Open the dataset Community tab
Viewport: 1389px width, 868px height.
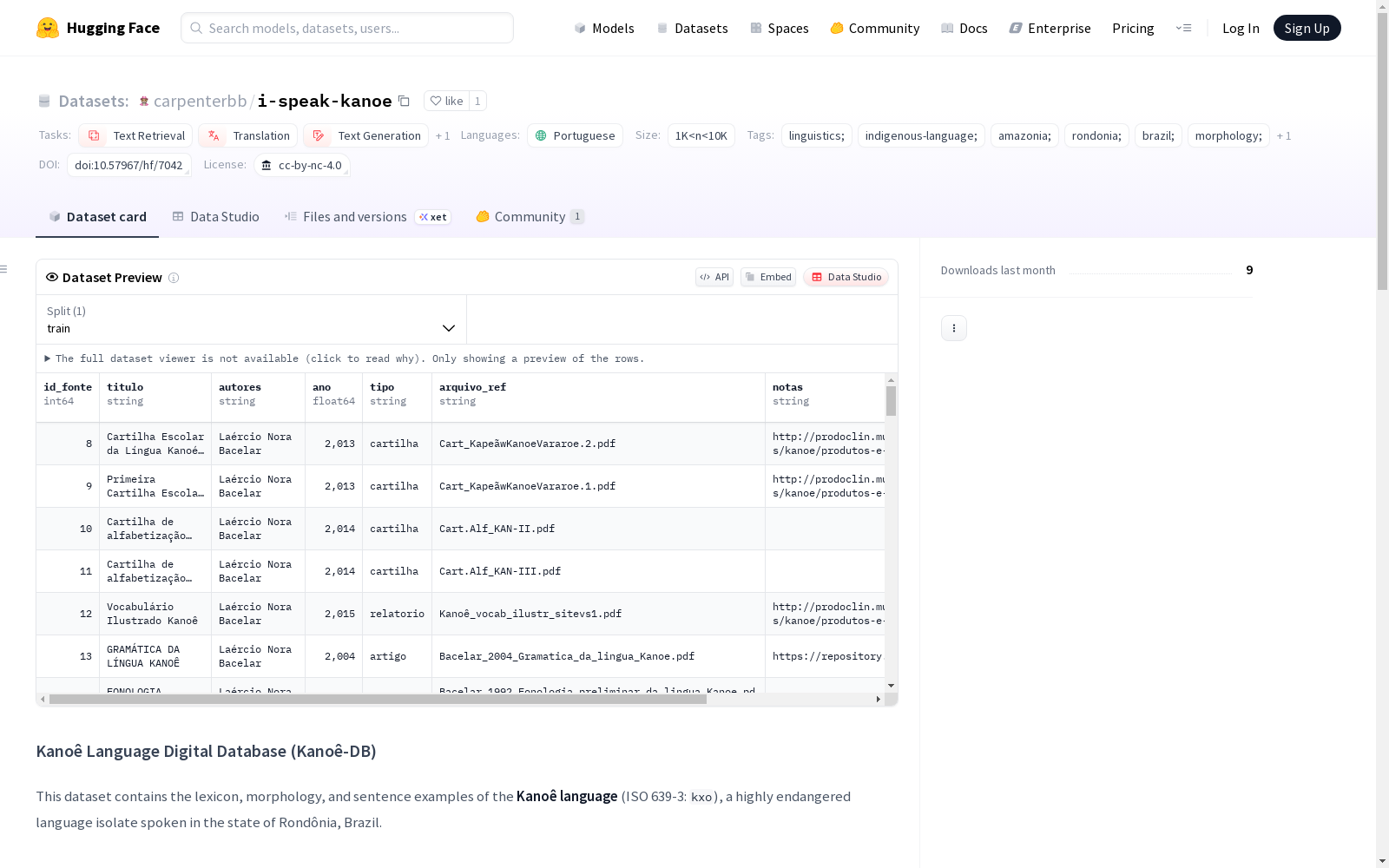coord(530,217)
